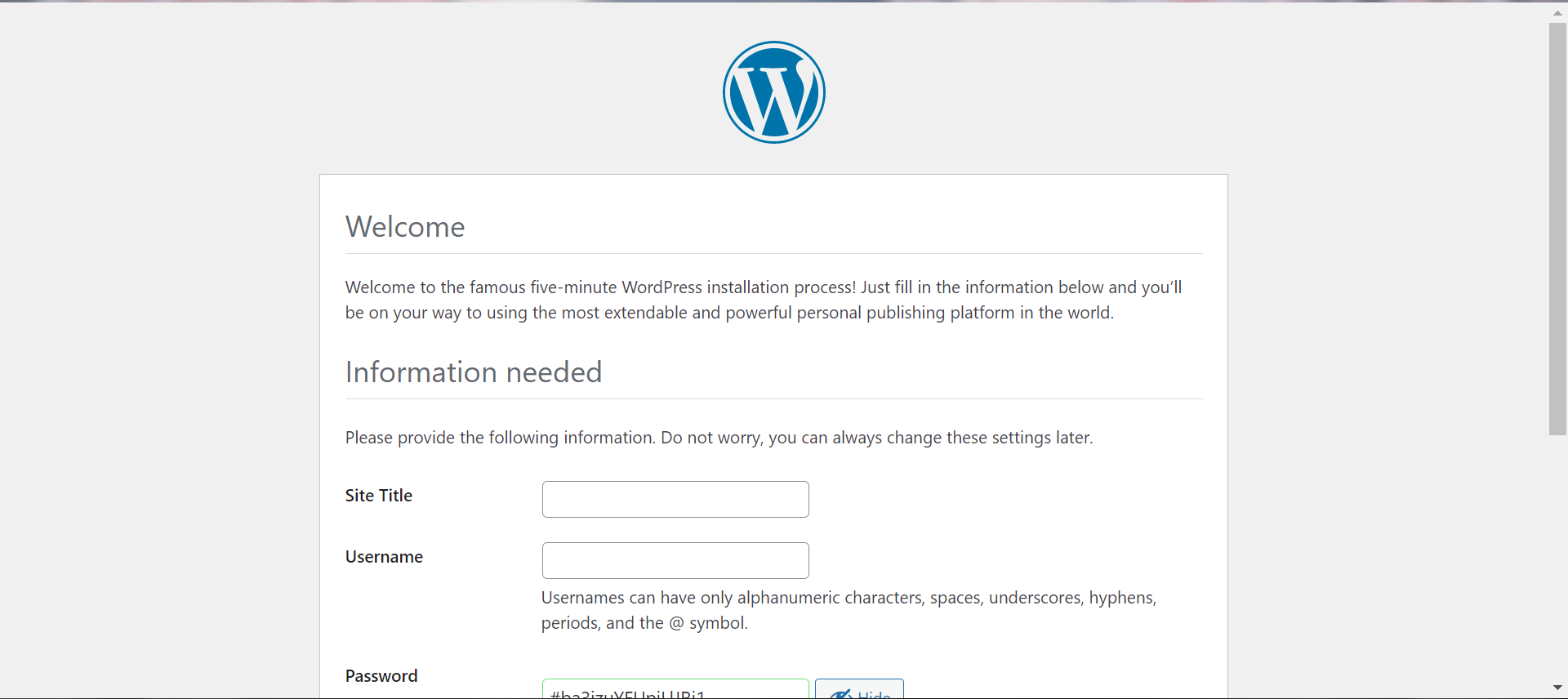Click the Information needed heading
This screenshot has height=699, width=1568.
(x=474, y=372)
